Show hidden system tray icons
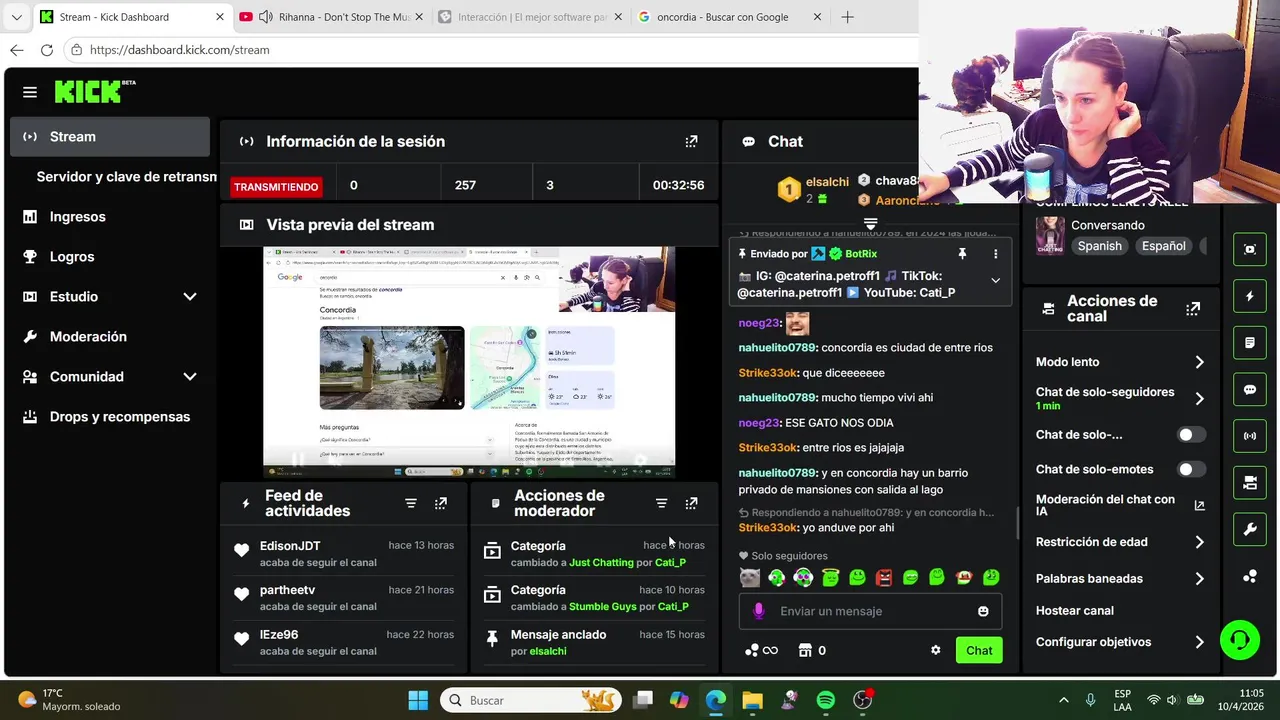The width and height of the screenshot is (1280, 720). click(x=1063, y=700)
